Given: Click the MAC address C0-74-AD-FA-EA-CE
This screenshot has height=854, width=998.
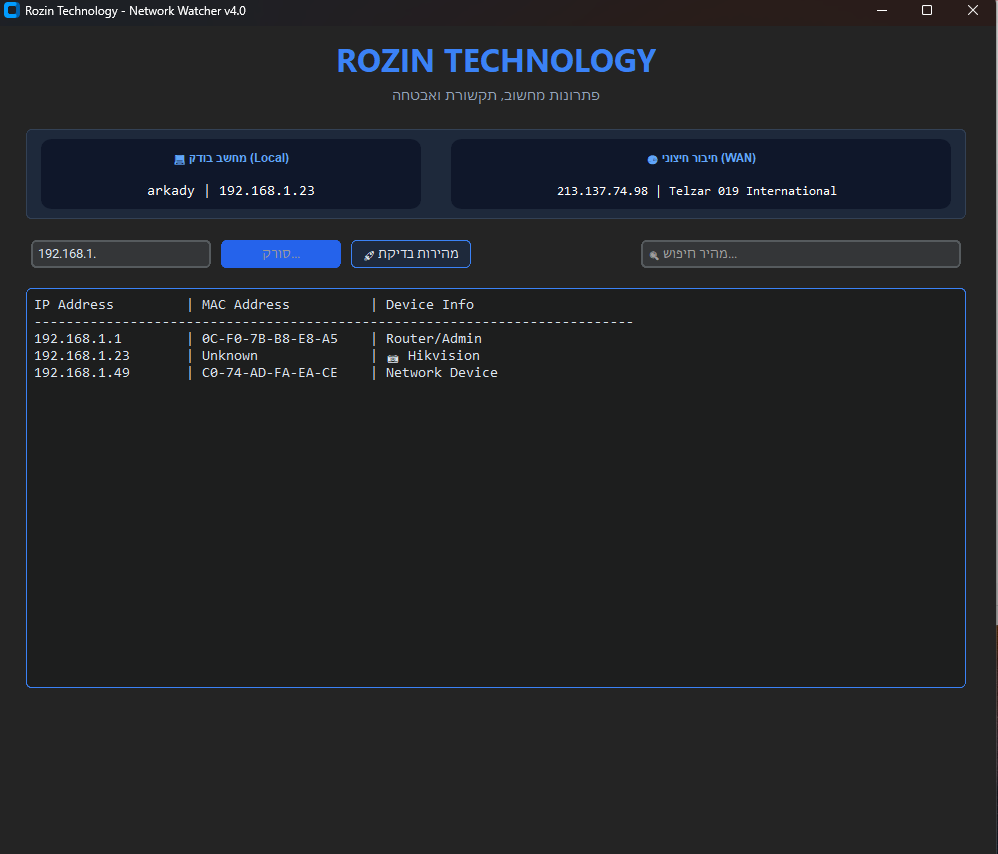Looking at the screenshot, I should (269, 373).
